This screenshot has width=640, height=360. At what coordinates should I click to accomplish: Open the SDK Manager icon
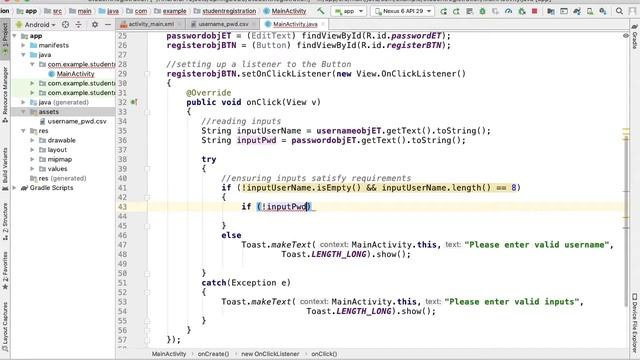(x=603, y=11)
